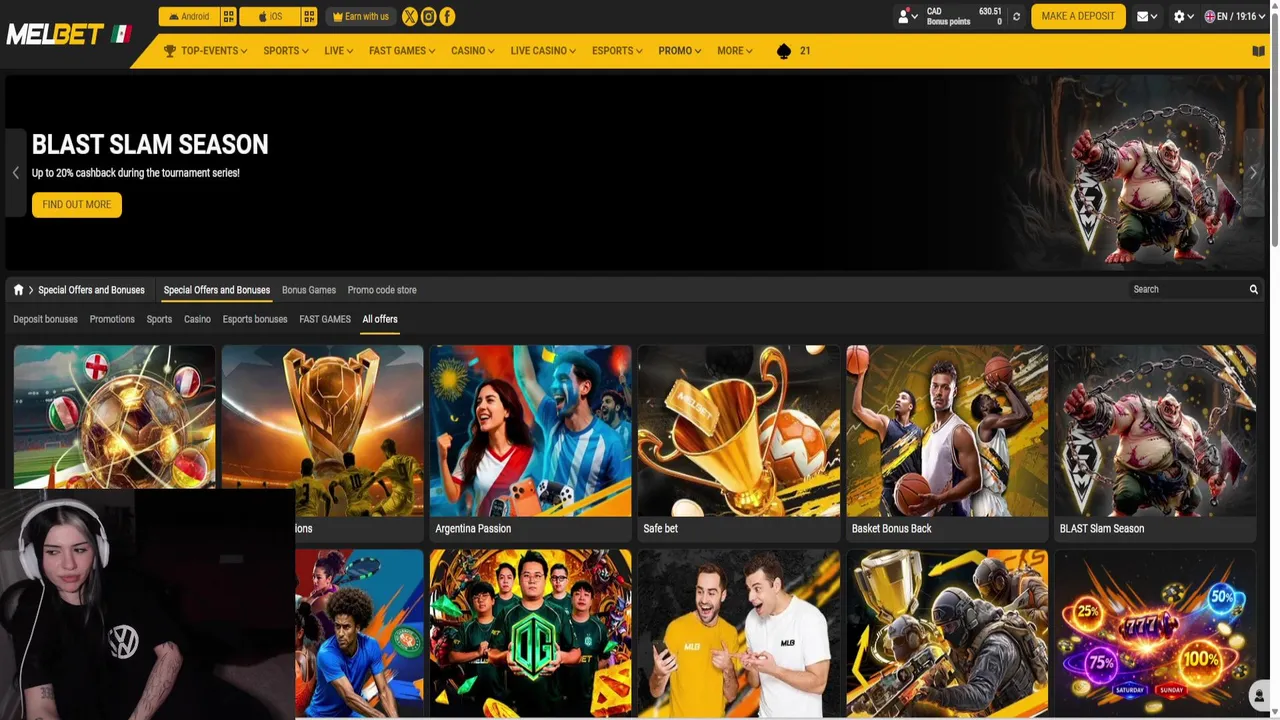Open the football globe offer thumbnail
Screen dimensions: 1280x720
click(114, 416)
